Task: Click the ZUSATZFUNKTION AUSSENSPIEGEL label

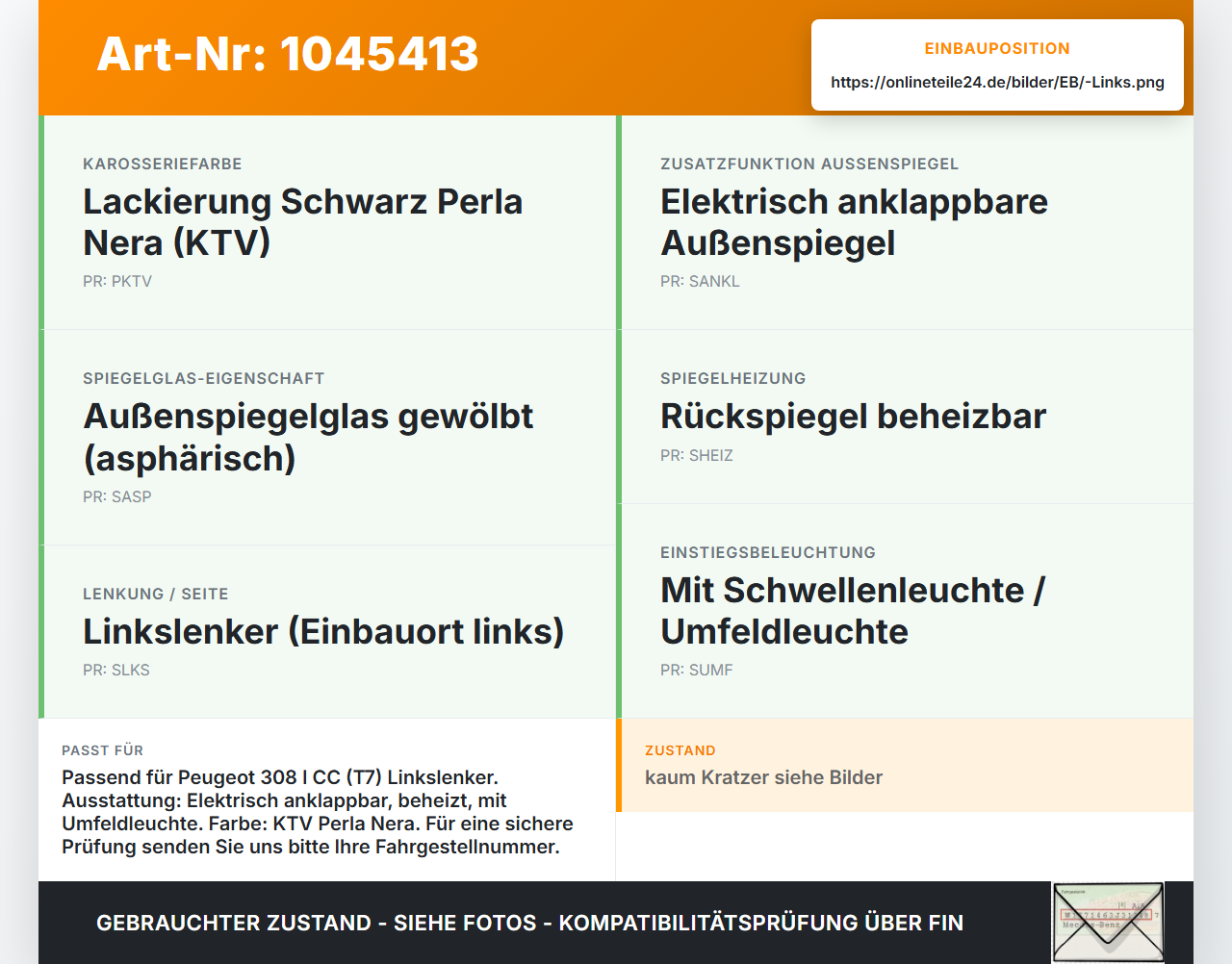Action: [809, 165]
